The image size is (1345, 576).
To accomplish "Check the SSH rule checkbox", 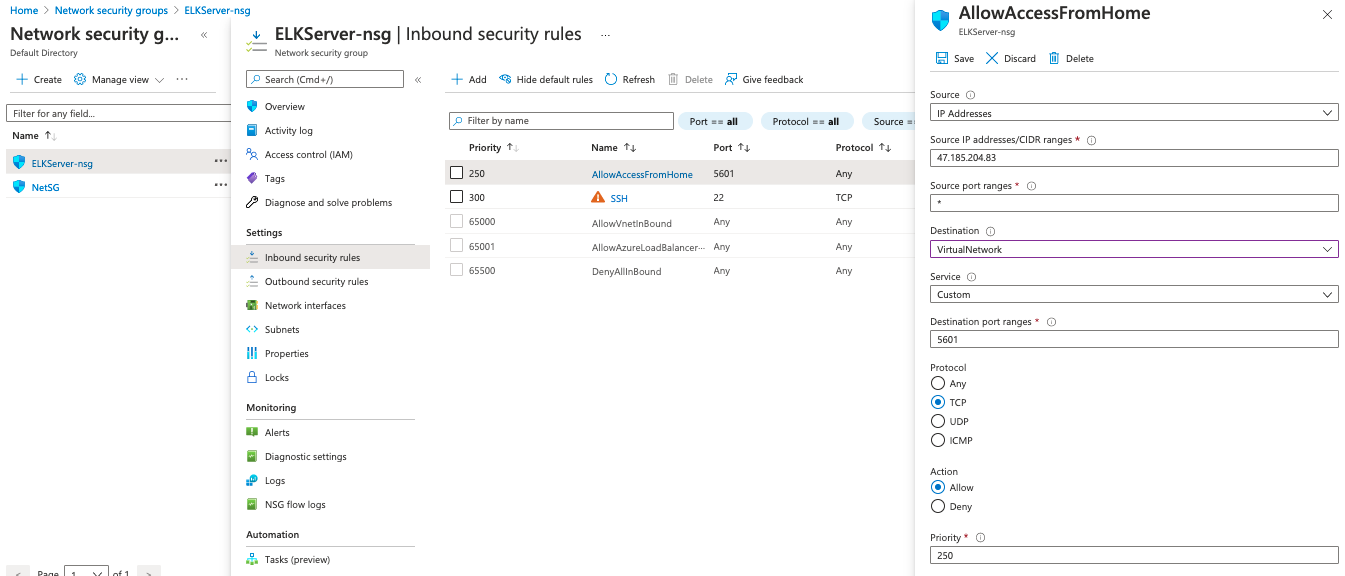I will click(x=456, y=198).
